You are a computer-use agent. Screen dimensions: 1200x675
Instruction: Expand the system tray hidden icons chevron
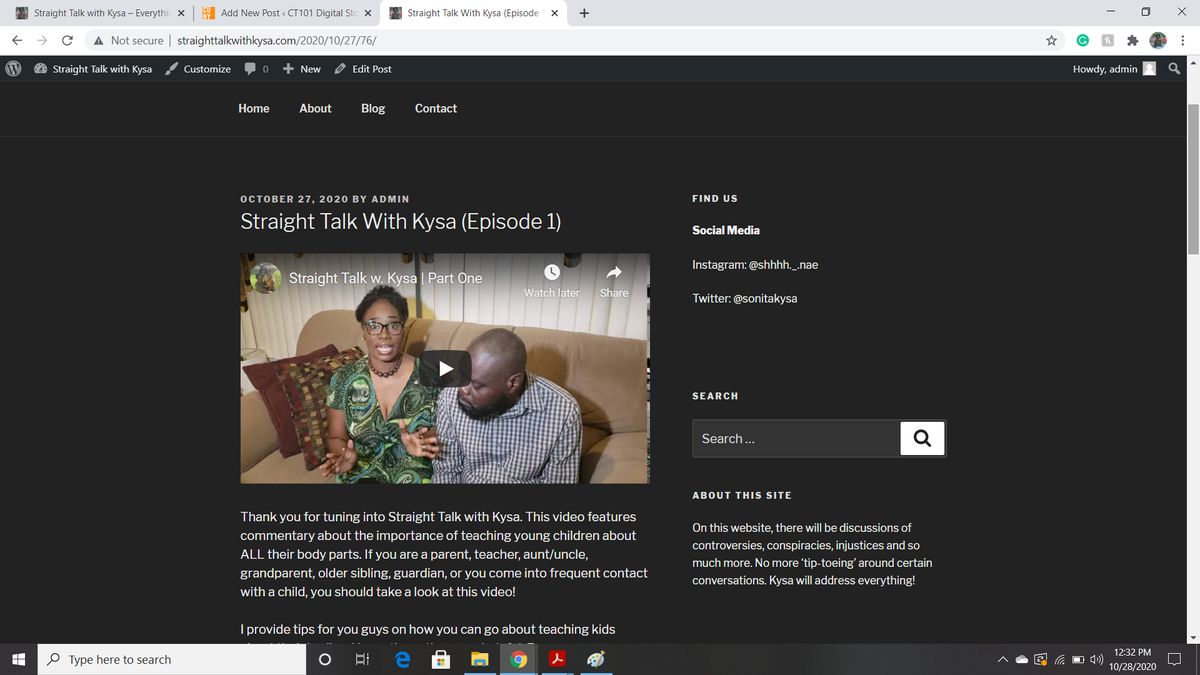pos(1003,660)
